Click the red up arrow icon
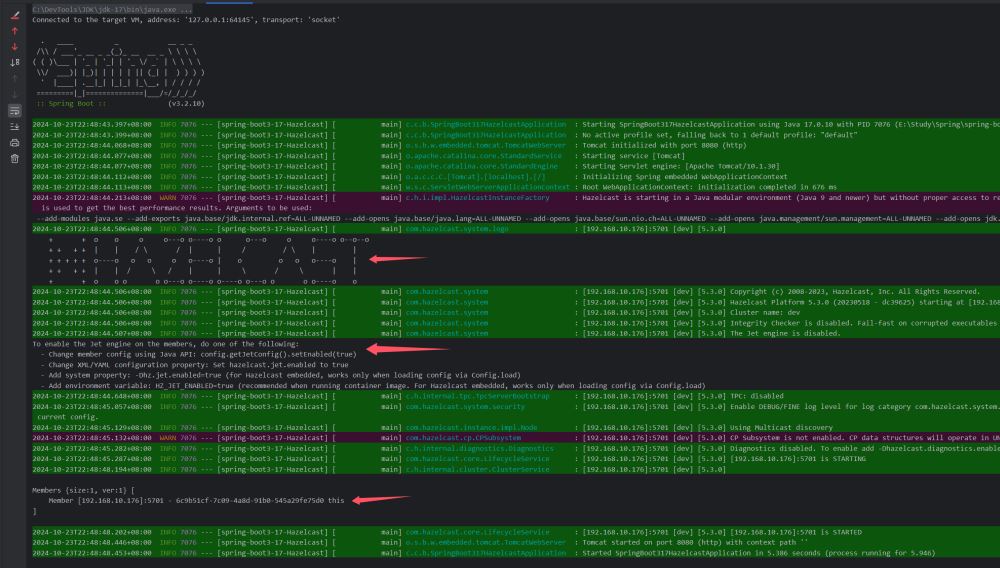 [x=15, y=31]
